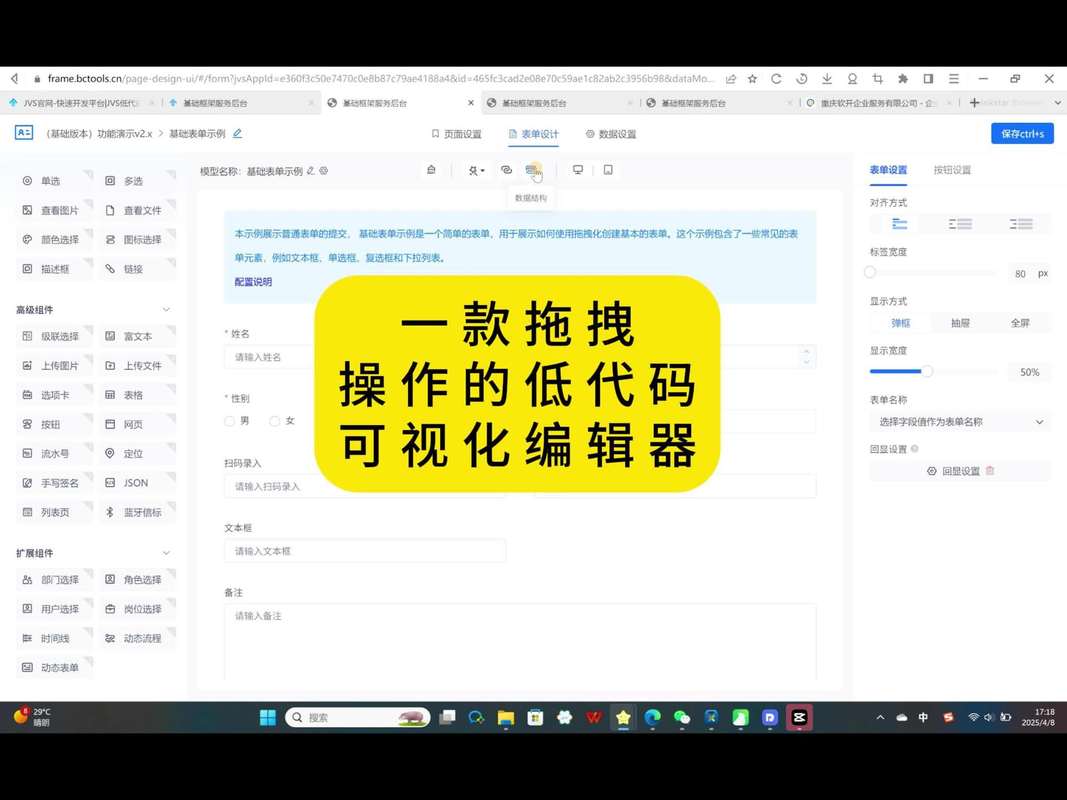
Task: Choose middle label alignment option
Action: [x=960, y=224]
